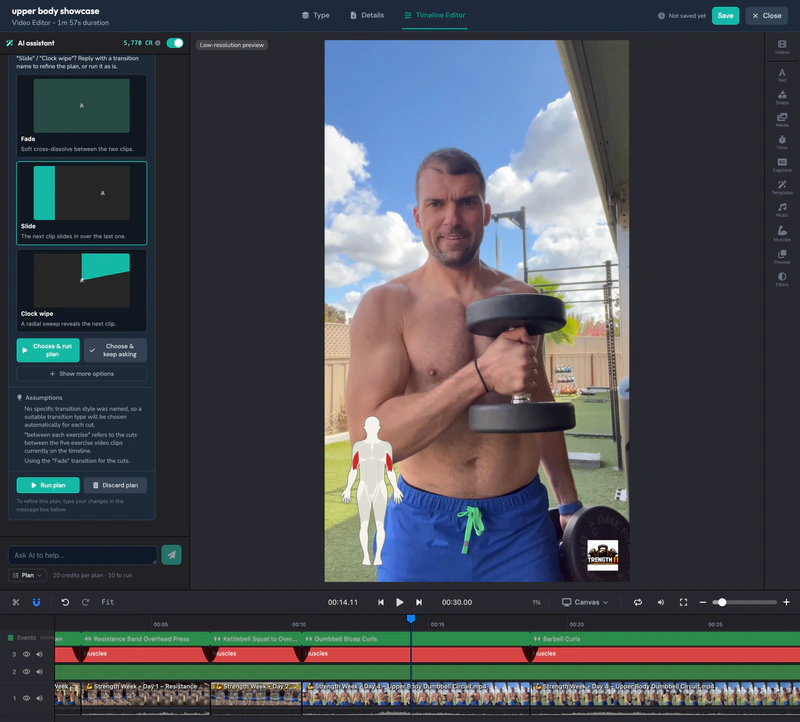The image size is (800, 722).
Task: Expand Show more options
Action: pos(82,374)
